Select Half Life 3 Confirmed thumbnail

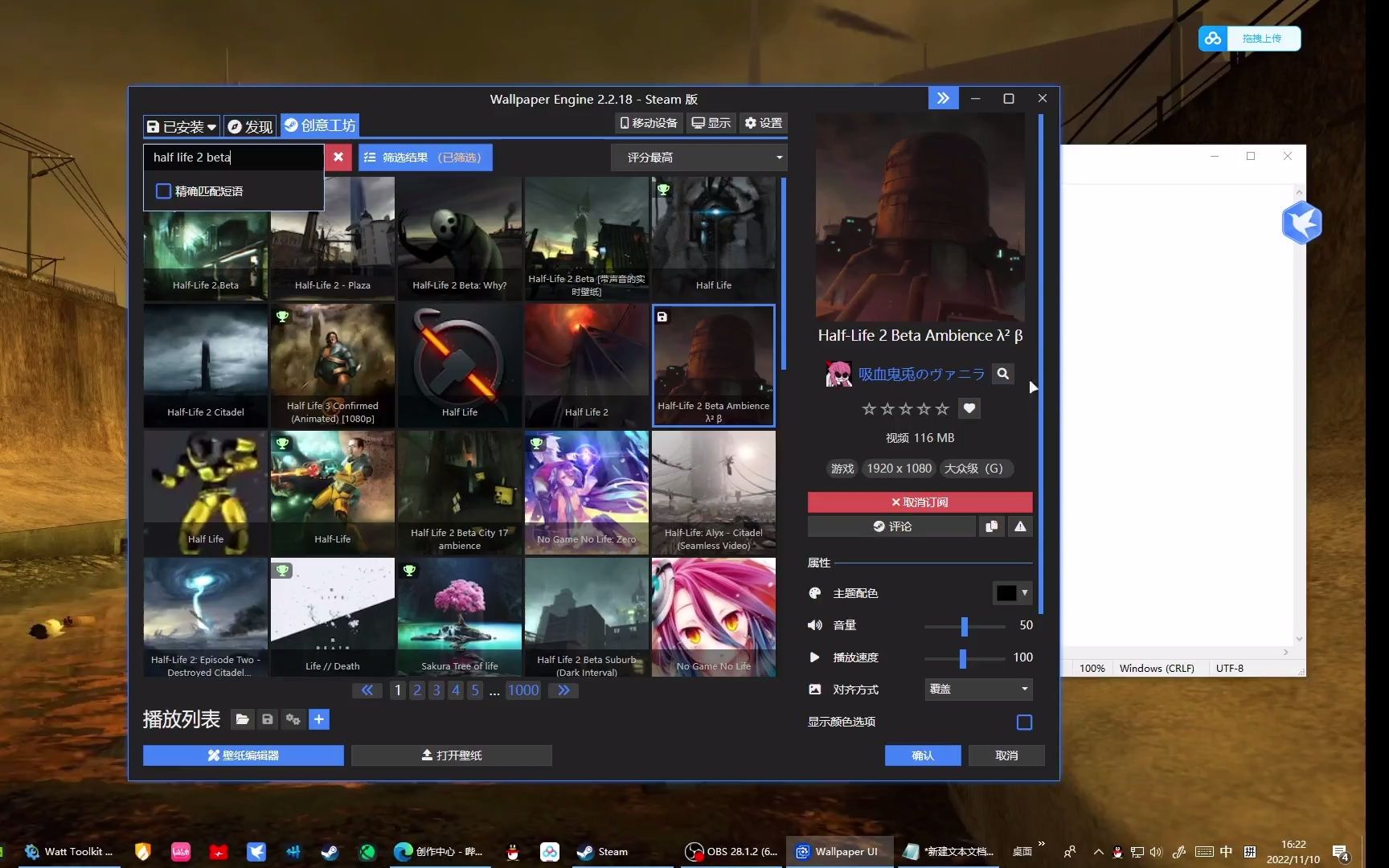pos(333,365)
